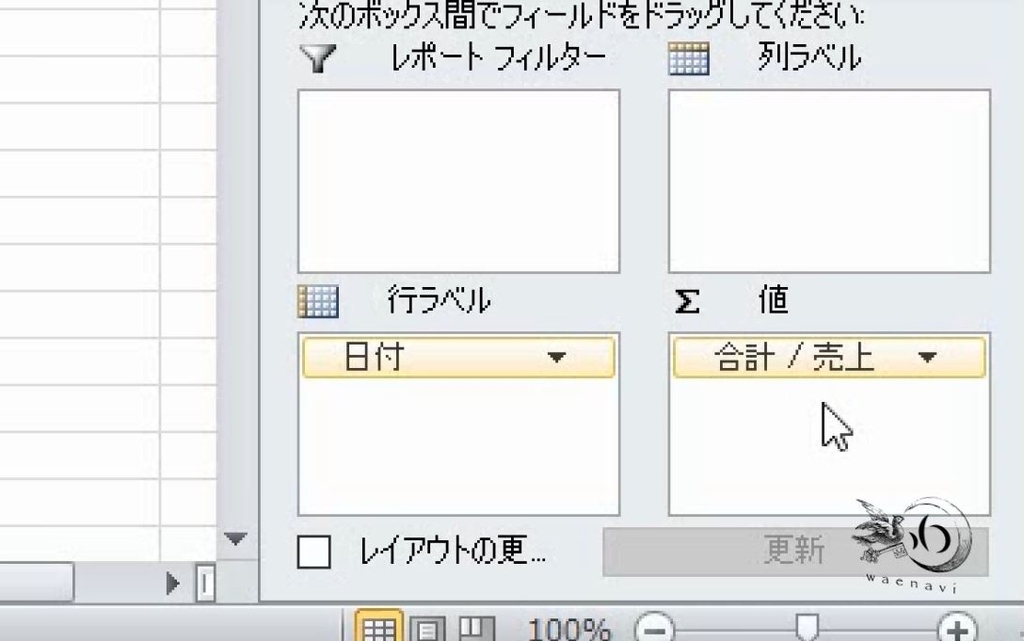Open dropdown arrow of 日付 field
1024x641 pixels.
point(556,357)
